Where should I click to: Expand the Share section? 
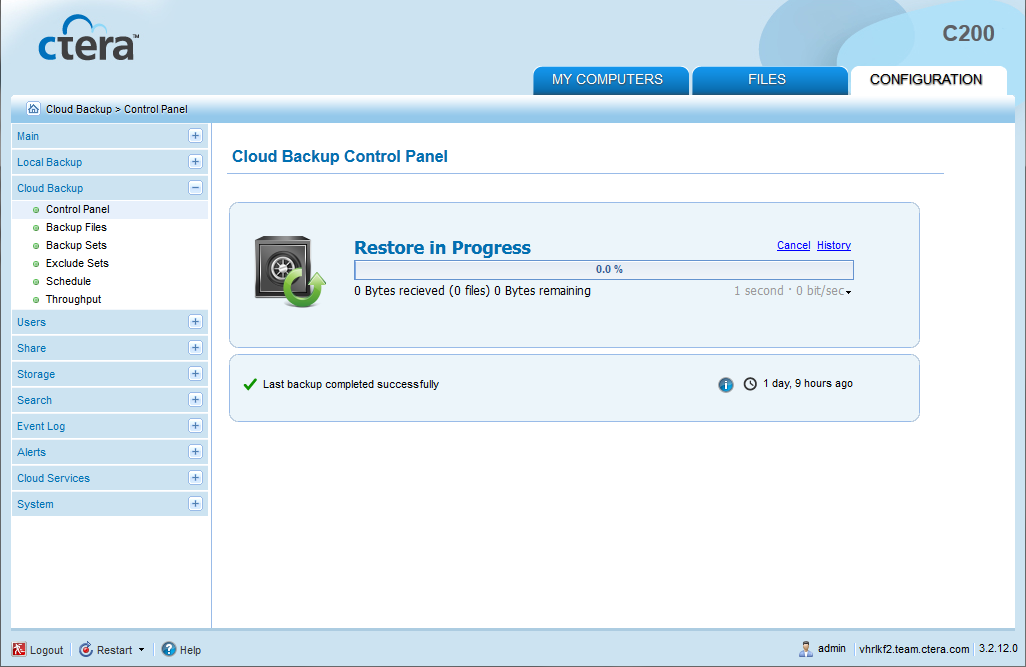pos(195,348)
